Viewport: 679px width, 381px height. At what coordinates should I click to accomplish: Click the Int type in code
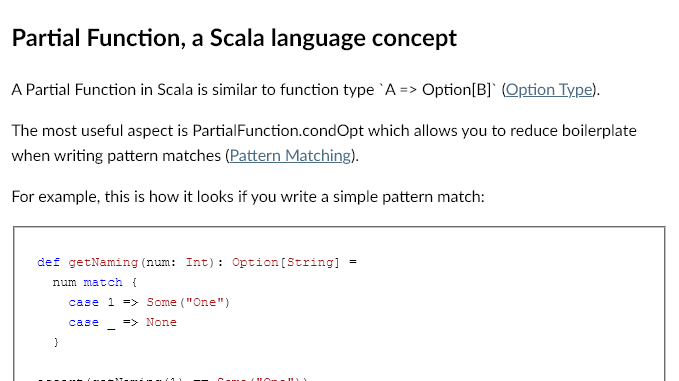197,262
